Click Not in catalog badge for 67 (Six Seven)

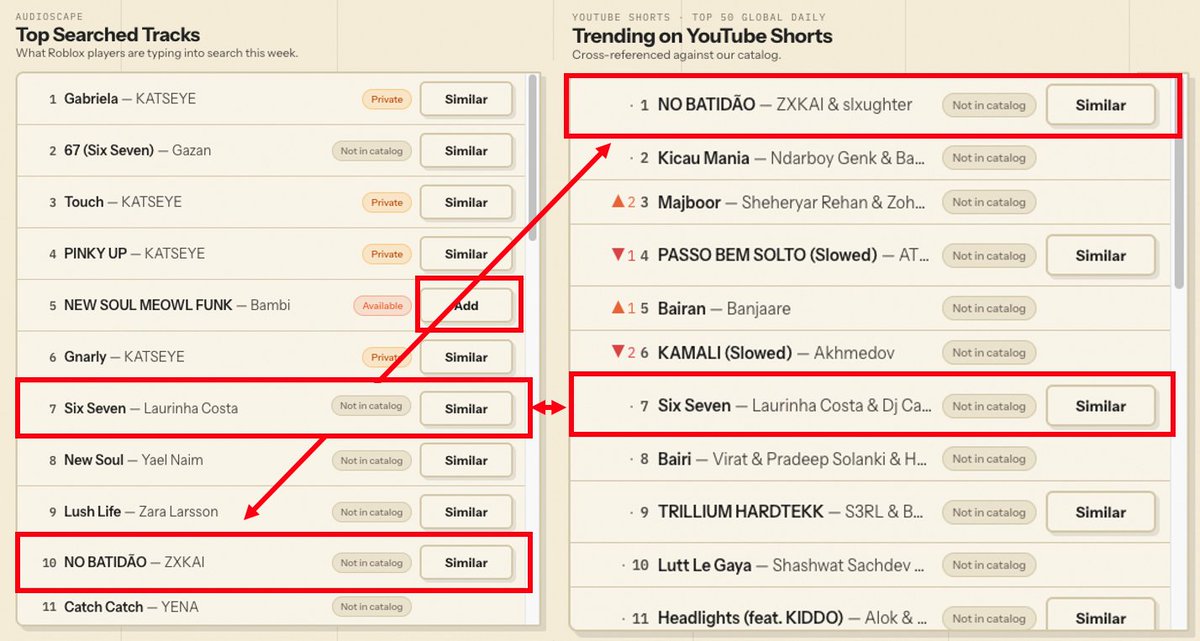click(371, 151)
